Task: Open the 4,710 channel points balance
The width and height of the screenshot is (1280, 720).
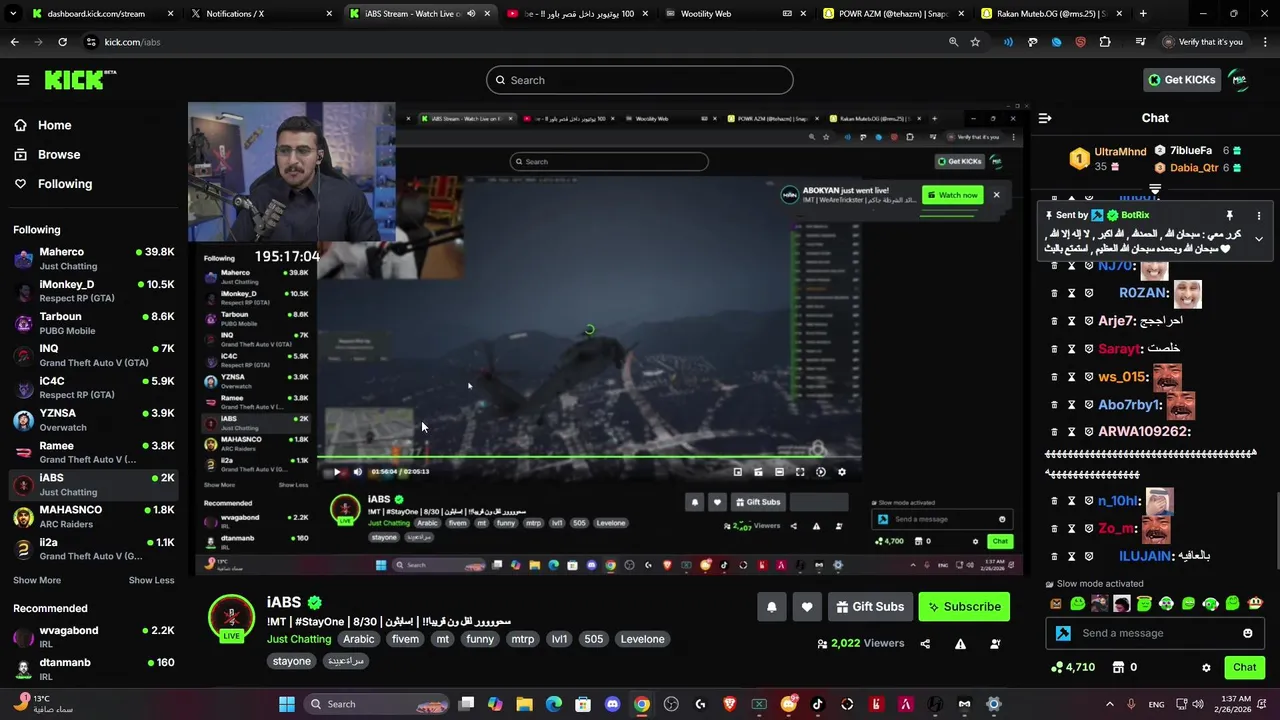Action: point(1072,667)
